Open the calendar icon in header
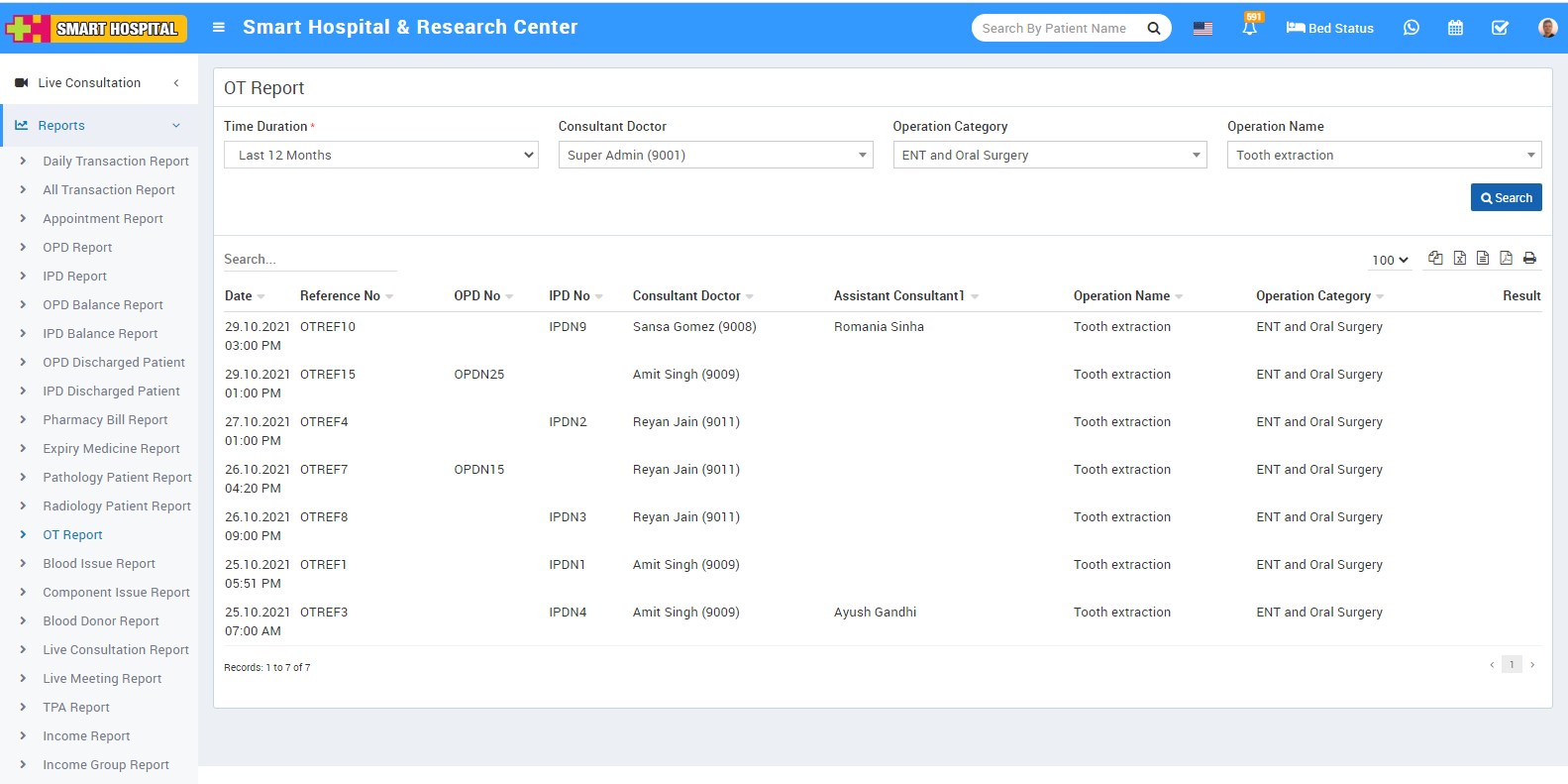 [1455, 28]
